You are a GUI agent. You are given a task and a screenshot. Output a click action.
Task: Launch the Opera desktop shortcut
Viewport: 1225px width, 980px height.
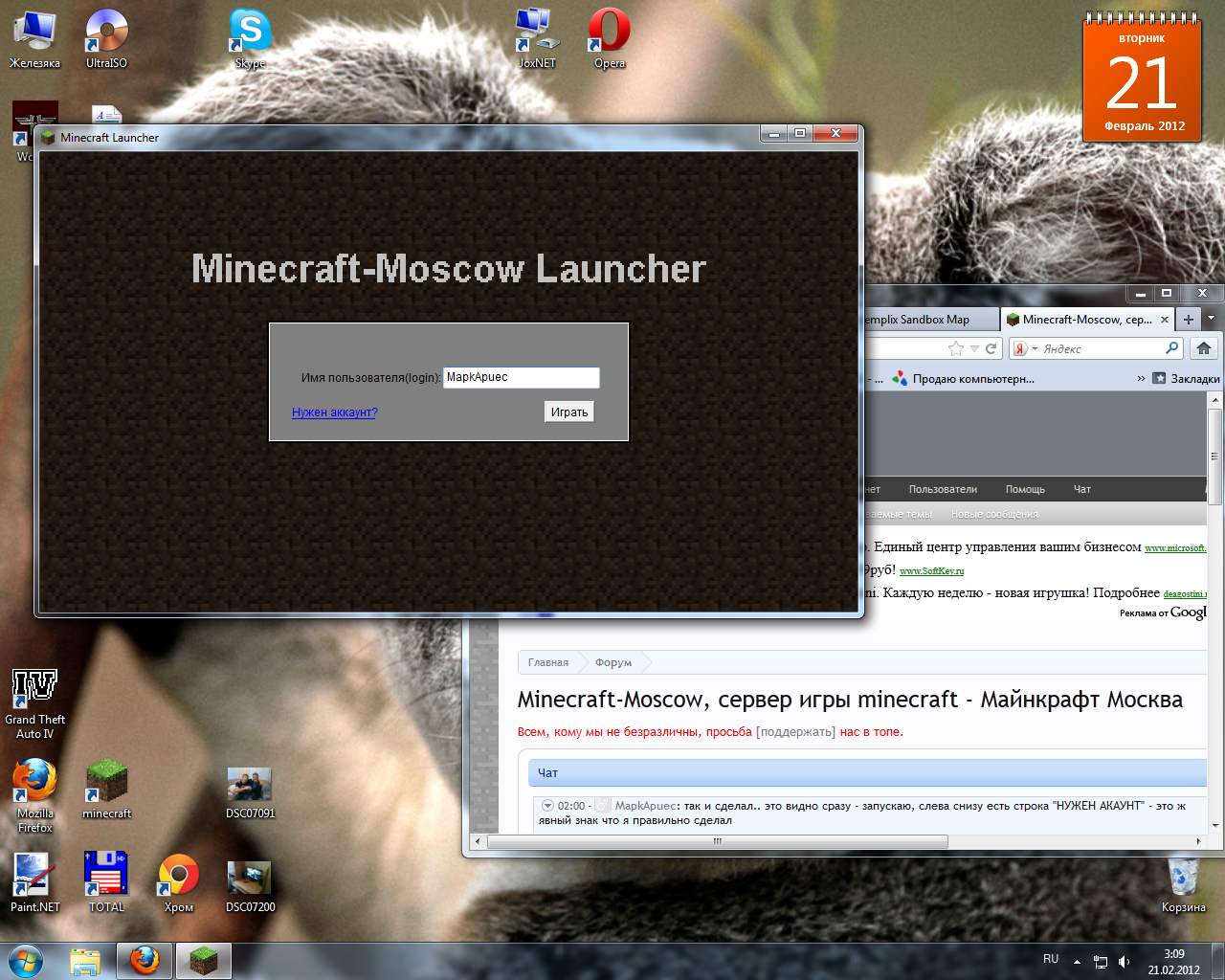pos(609,35)
